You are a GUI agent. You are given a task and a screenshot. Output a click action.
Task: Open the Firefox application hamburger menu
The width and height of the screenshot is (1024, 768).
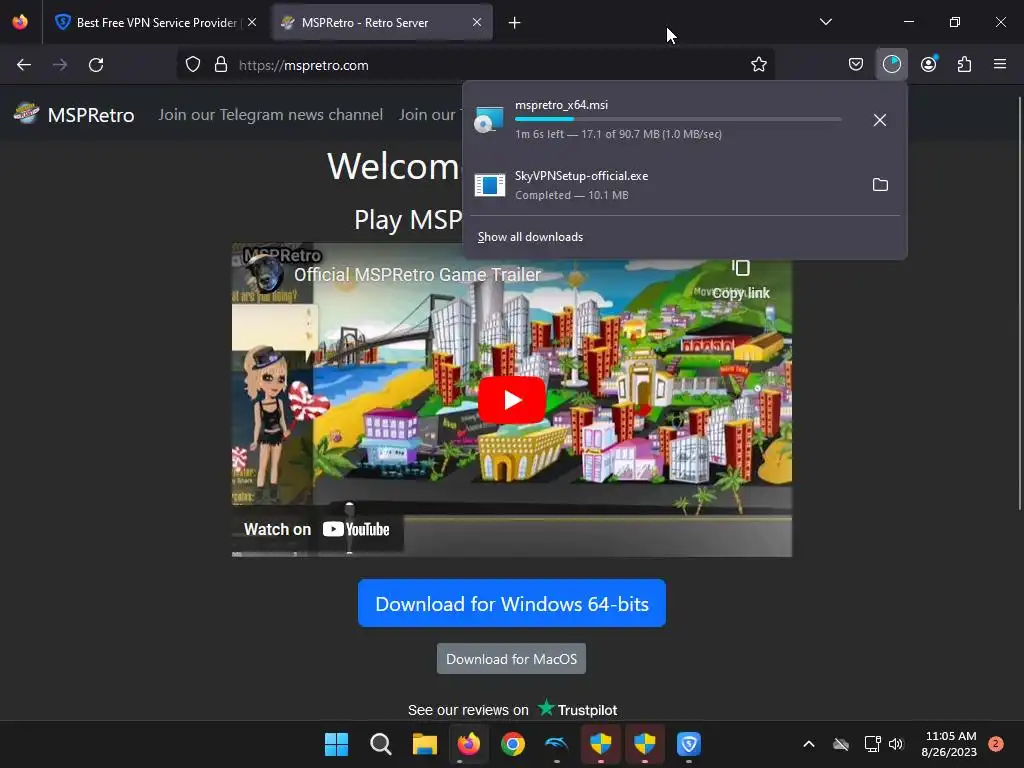tap(1000, 64)
